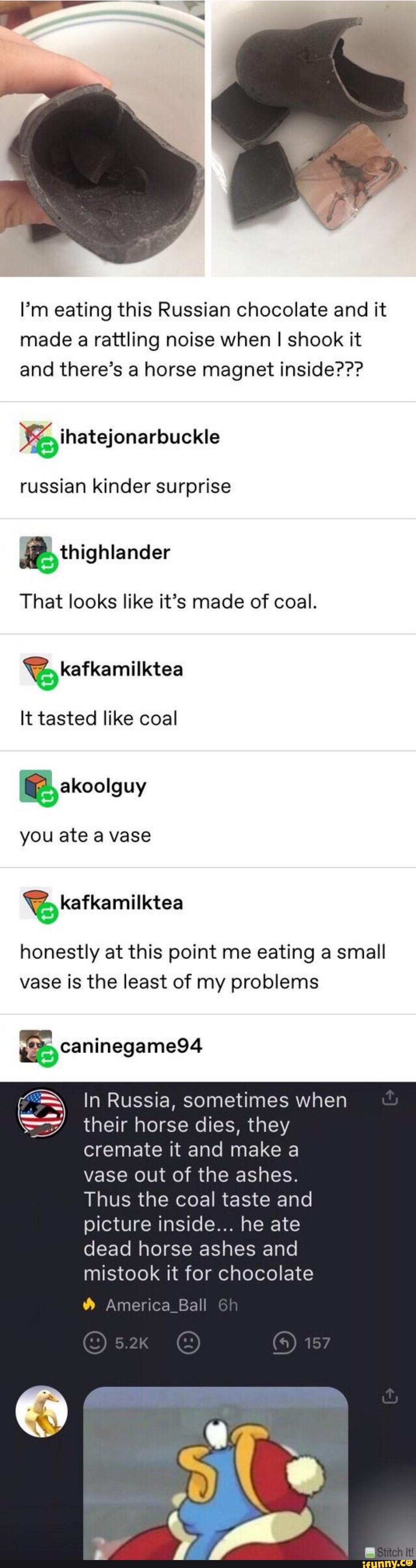Share the America_Ball comment
The width and height of the screenshot is (416, 1568).
pos(390,1099)
